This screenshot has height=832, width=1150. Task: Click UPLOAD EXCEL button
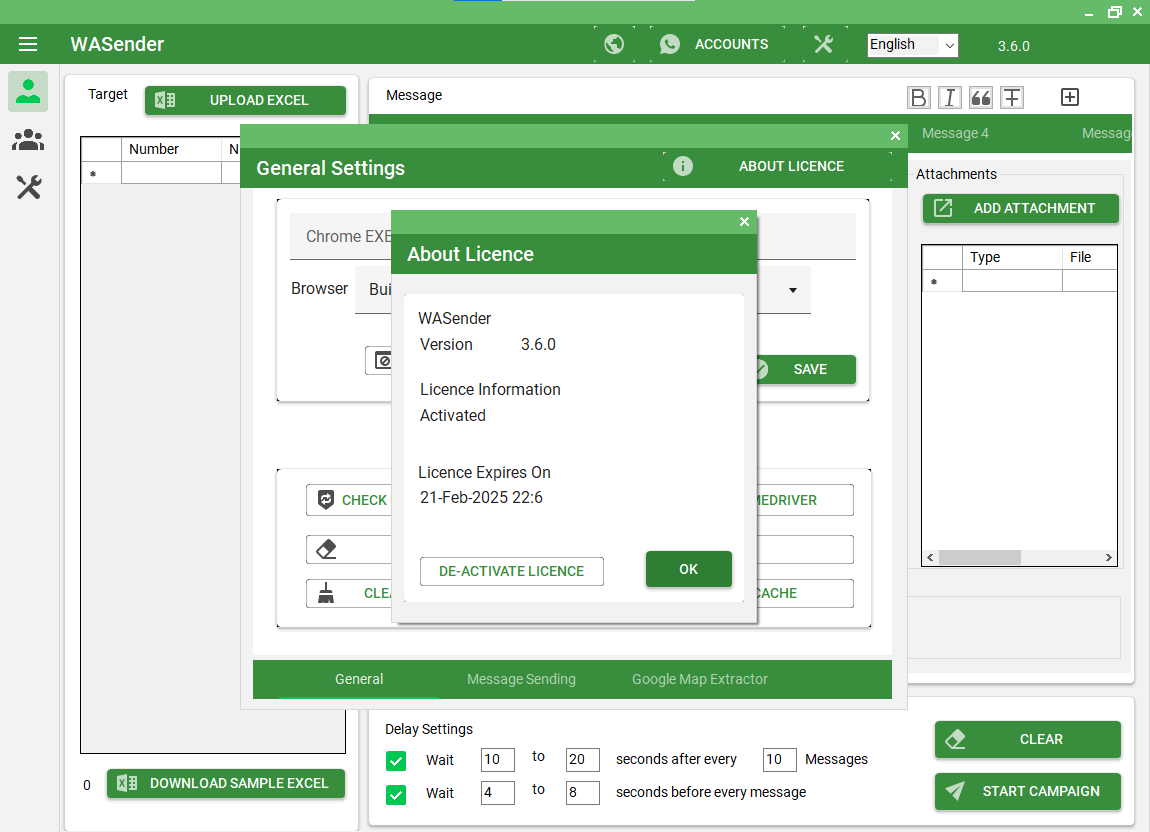click(x=245, y=101)
